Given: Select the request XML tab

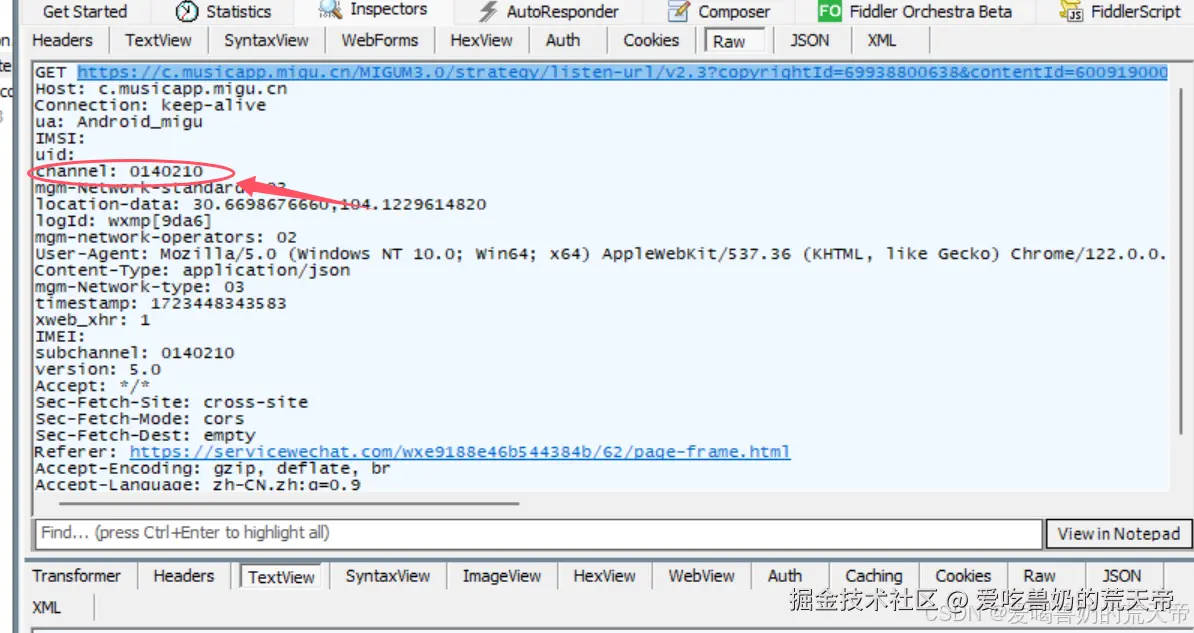Looking at the screenshot, I should [x=882, y=40].
